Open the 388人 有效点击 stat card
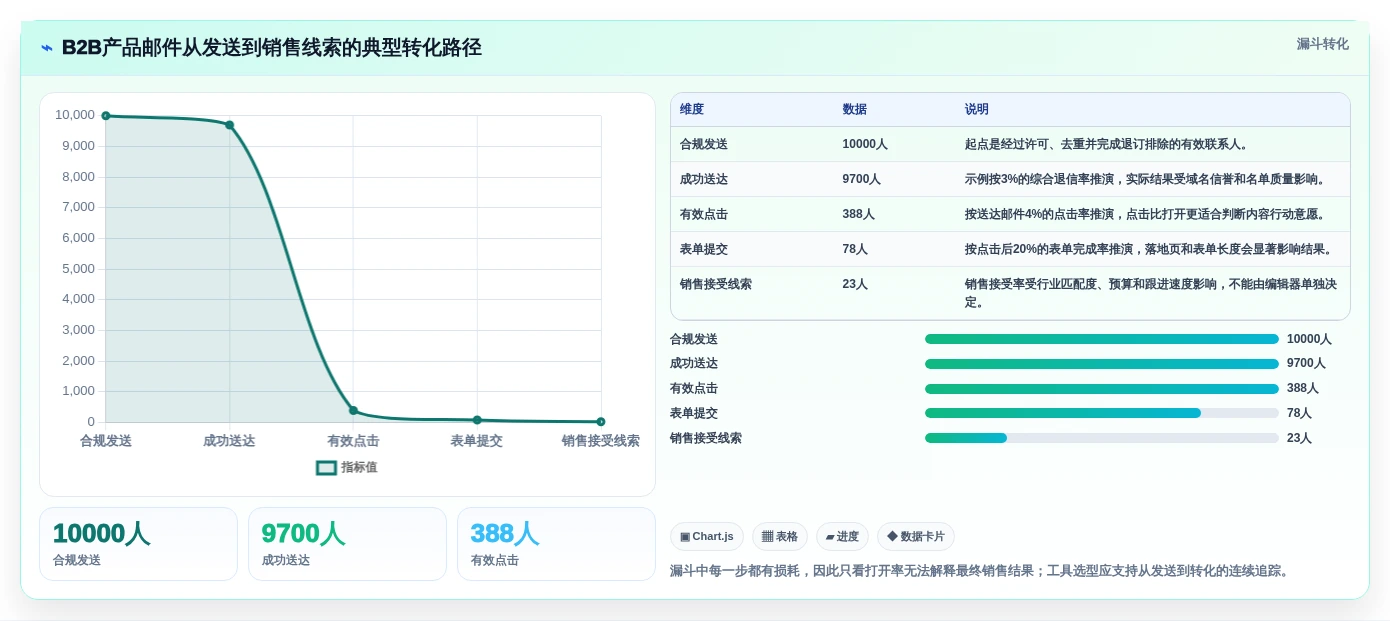This screenshot has height=621, width=1390. [556, 544]
